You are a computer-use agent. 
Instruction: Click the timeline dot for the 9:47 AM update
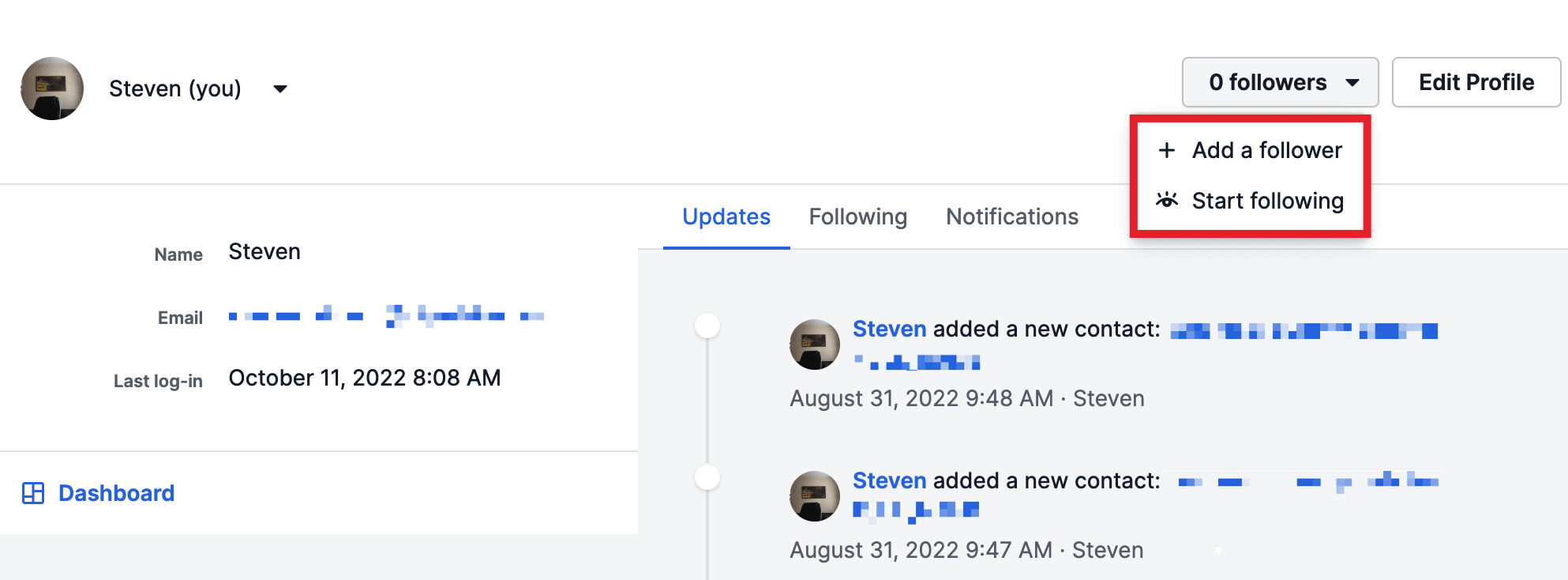tap(707, 477)
